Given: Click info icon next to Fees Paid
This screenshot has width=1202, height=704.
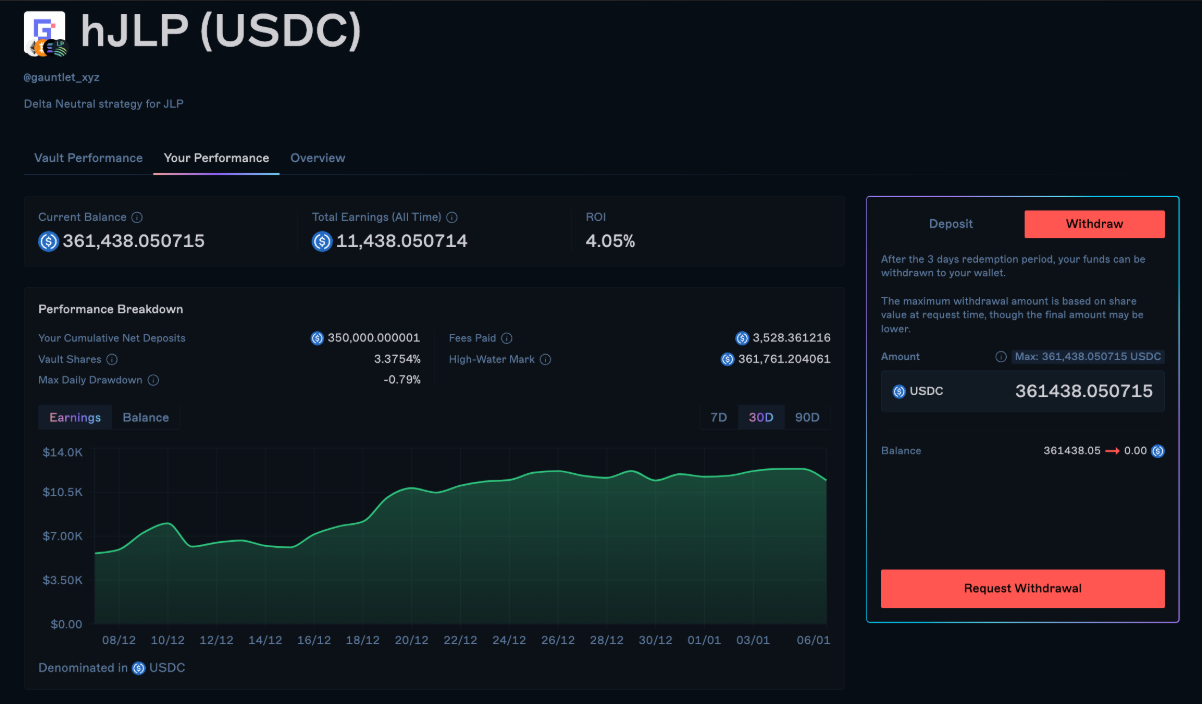Looking at the screenshot, I should 507,338.
